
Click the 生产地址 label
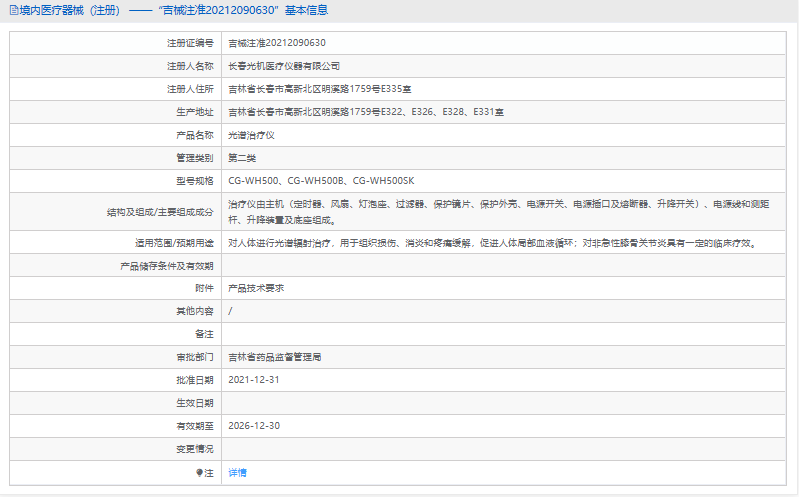195,112
